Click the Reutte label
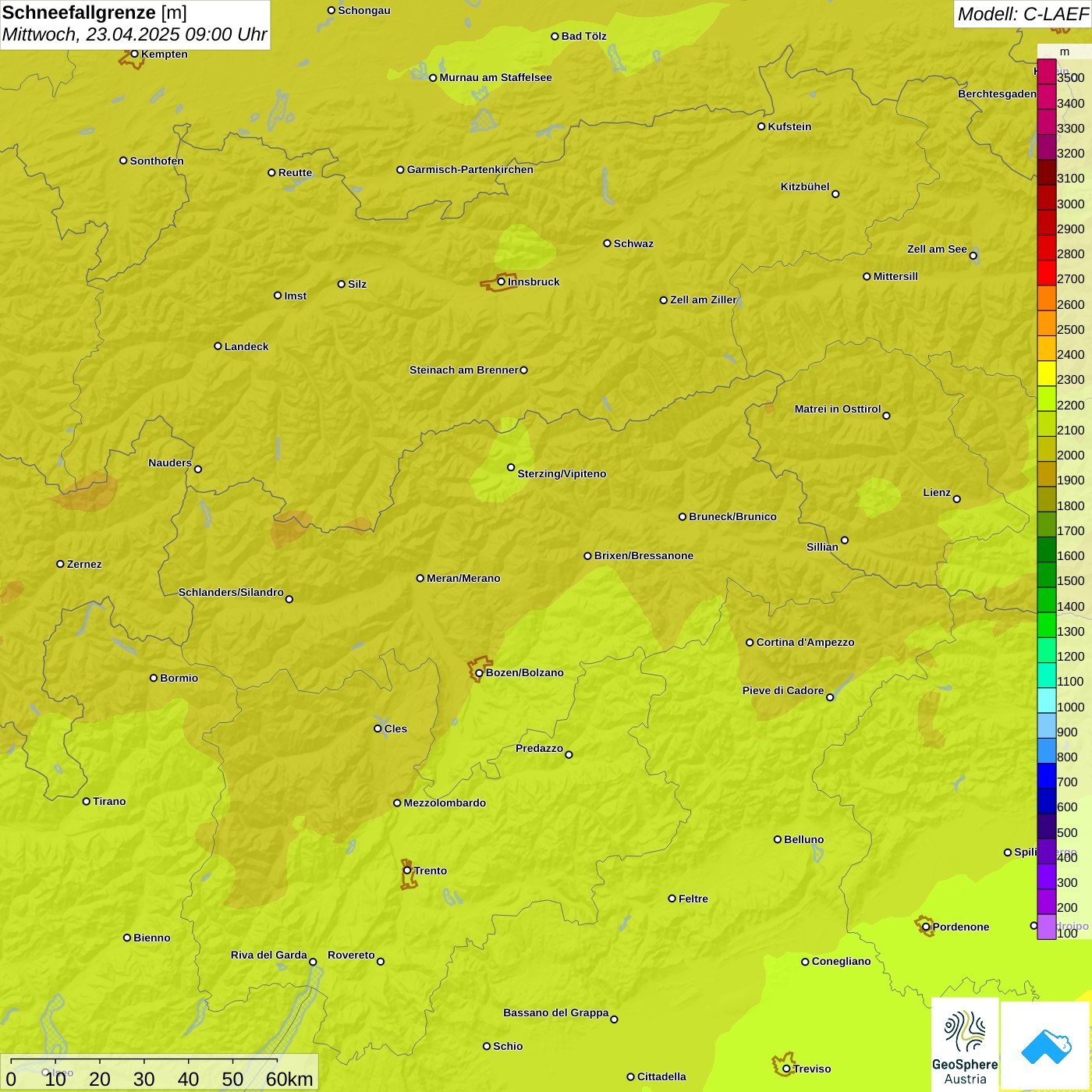The width and height of the screenshot is (1092, 1092). click(x=295, y=172)
